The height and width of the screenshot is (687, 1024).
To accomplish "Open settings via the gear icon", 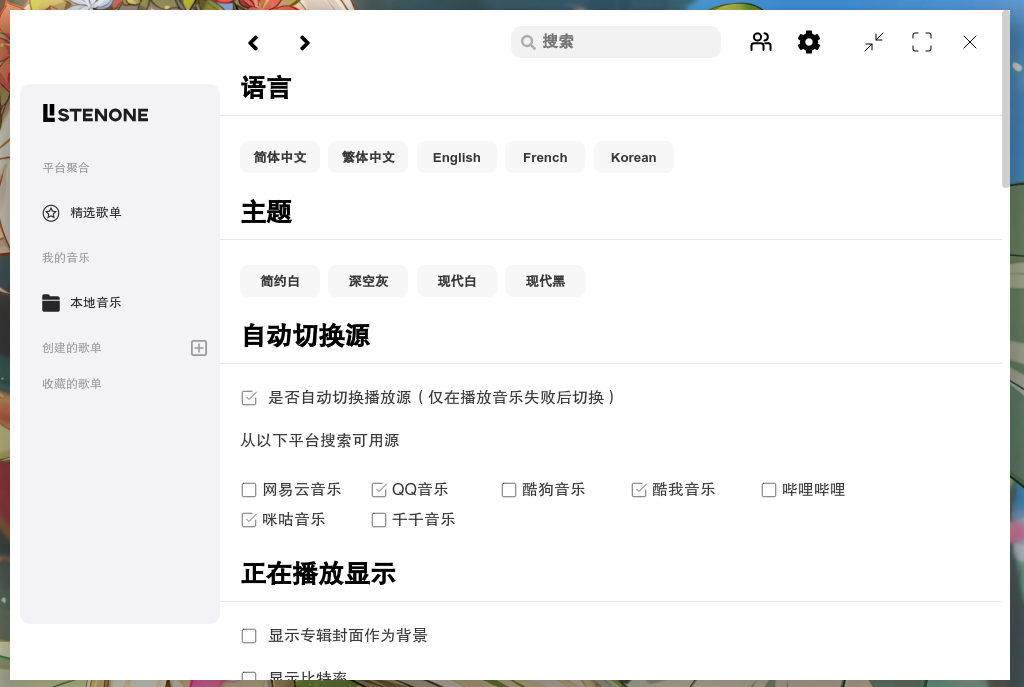I will point(808,42).
